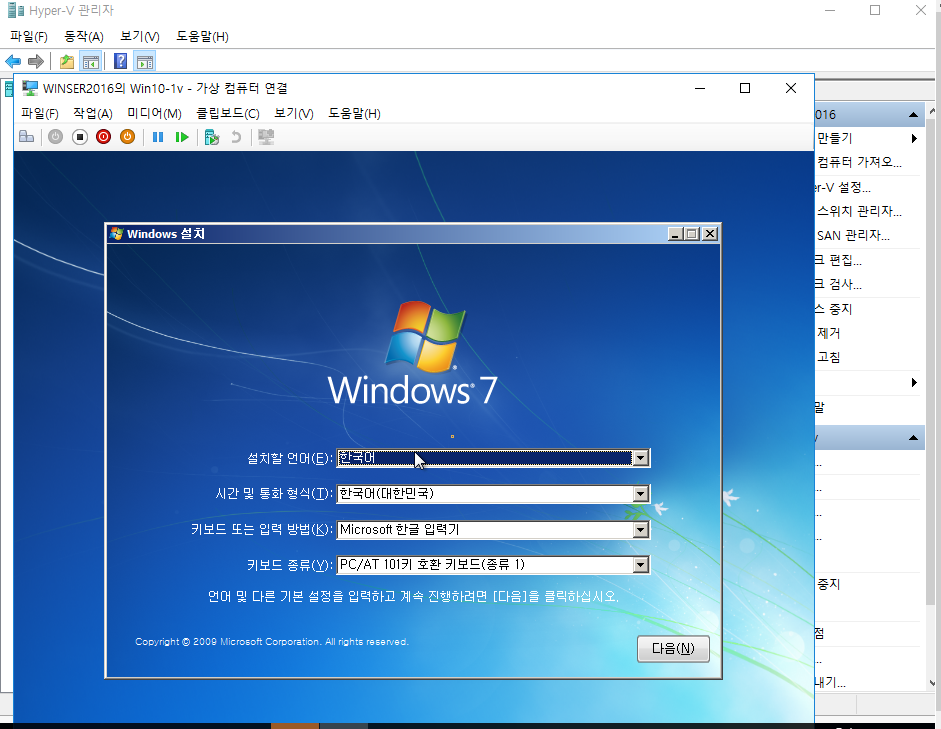Click the 제거 action
941x729 pixels.
828,333
